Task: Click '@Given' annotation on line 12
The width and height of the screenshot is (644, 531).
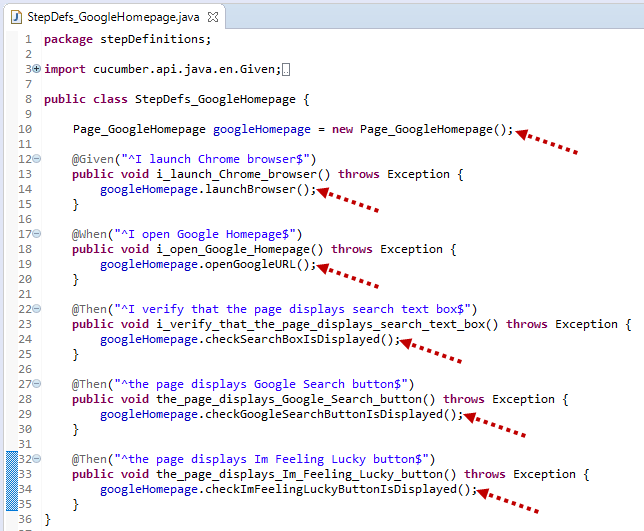Action: [93, 159]
